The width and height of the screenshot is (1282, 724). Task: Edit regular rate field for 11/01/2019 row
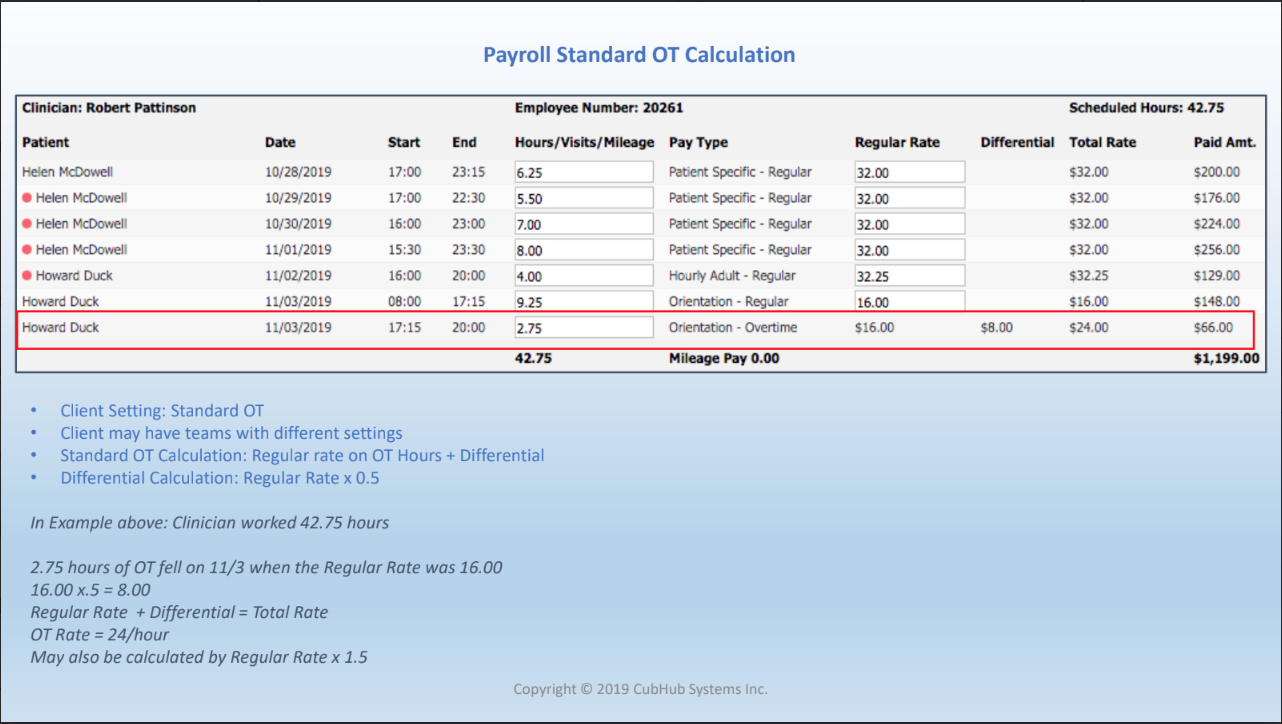[x=910, y=250]
